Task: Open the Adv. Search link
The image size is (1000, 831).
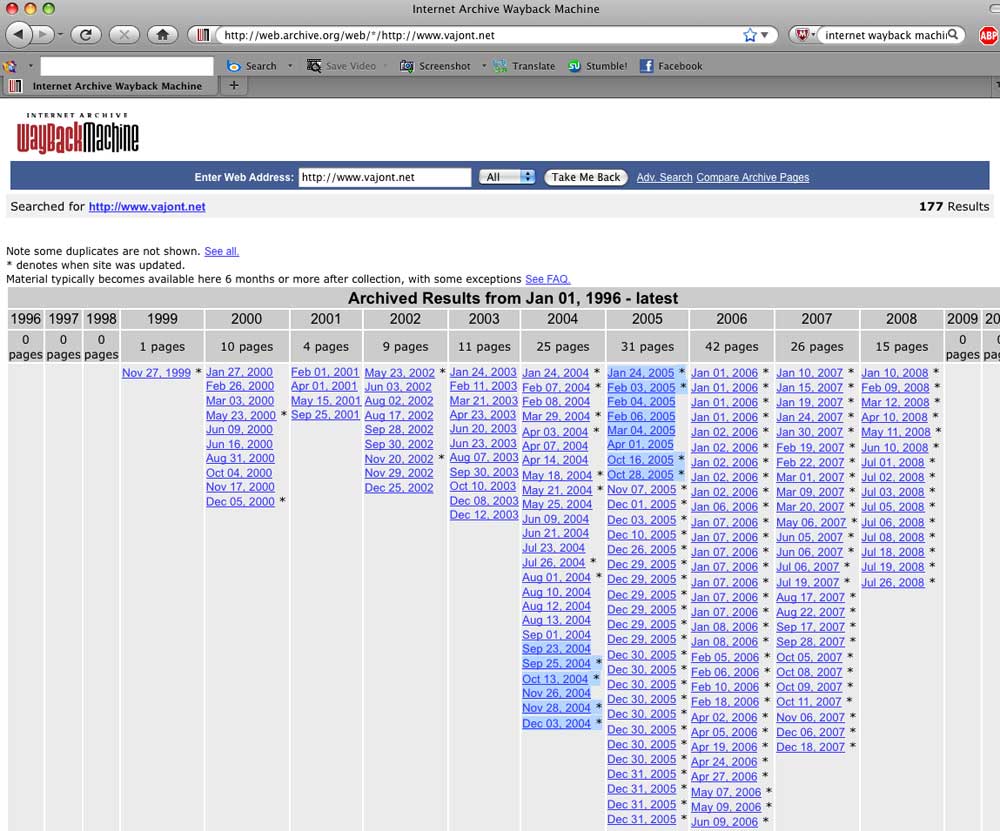Action: tap(664, 177)
